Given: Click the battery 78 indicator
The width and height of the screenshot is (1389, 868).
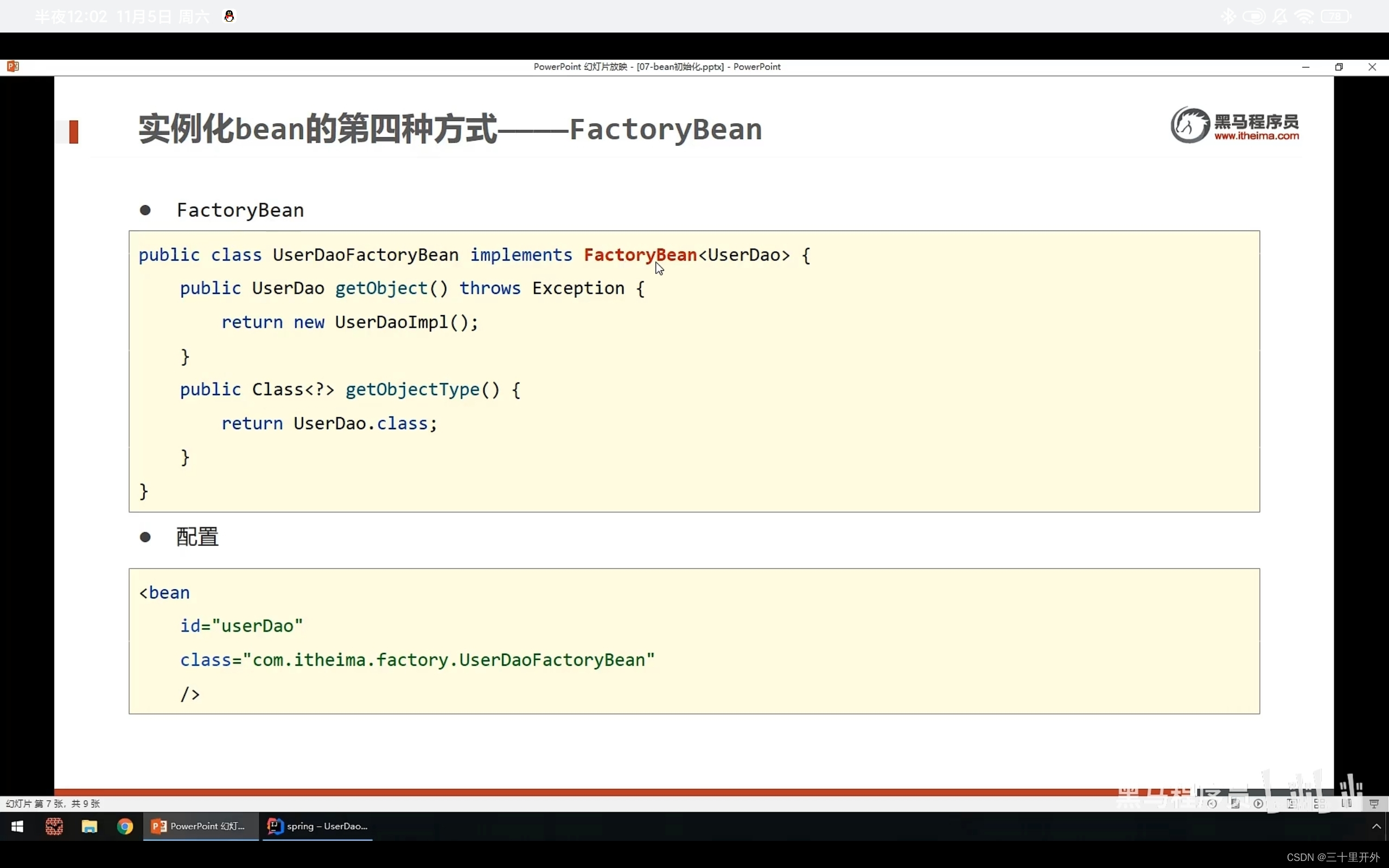Looking at the screenshot, I should tap(1336, 16).
